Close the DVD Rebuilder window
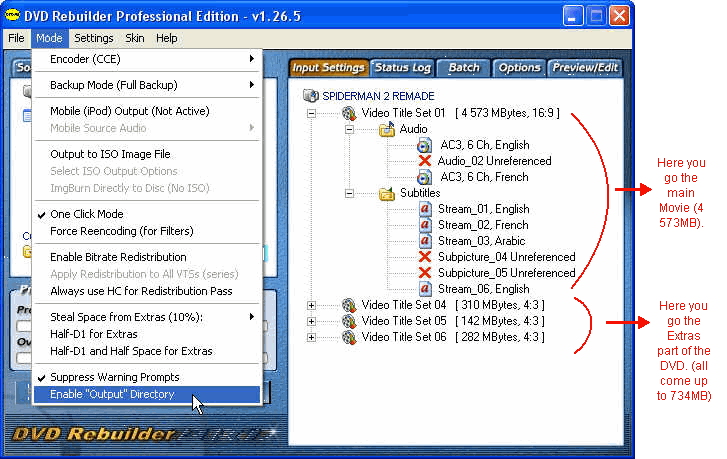Screen dimensions: 727x459 pos(619,16)
